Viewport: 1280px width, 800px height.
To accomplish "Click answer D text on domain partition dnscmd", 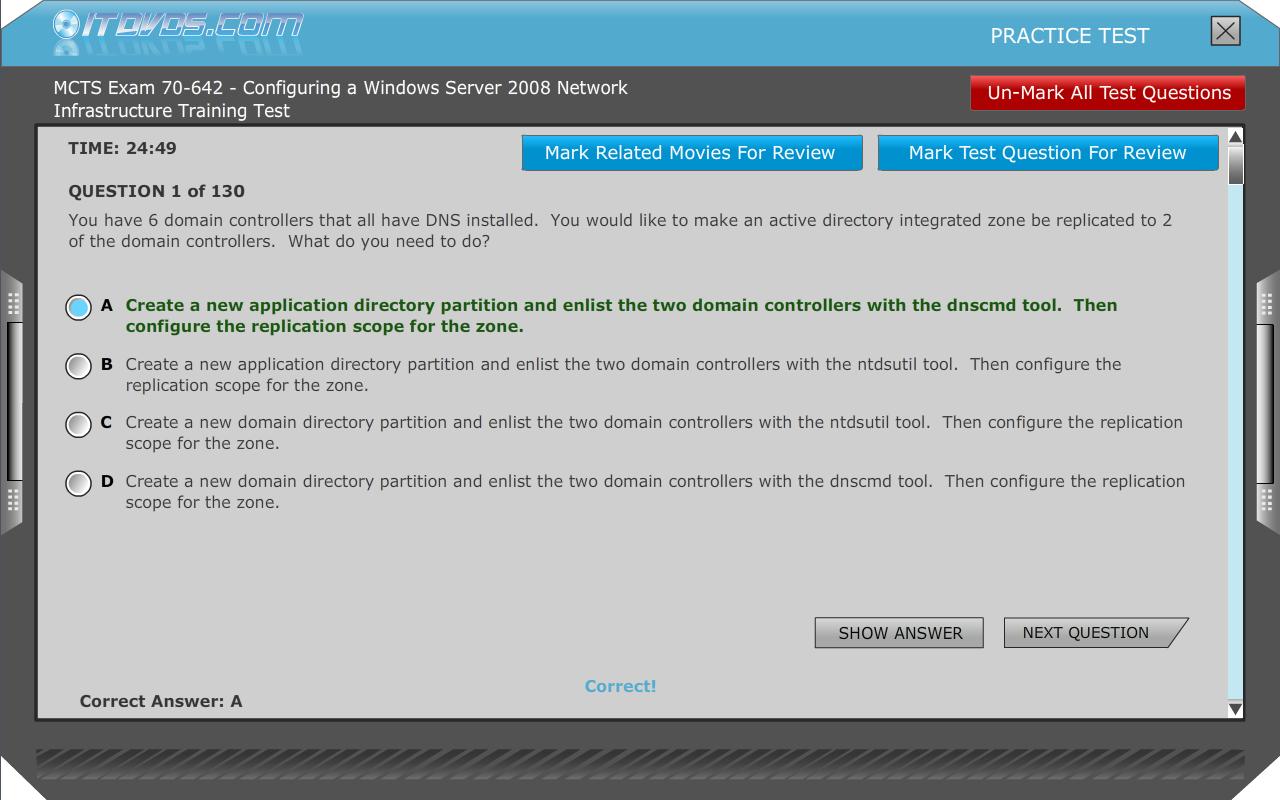I will click(x=655, y=492).
